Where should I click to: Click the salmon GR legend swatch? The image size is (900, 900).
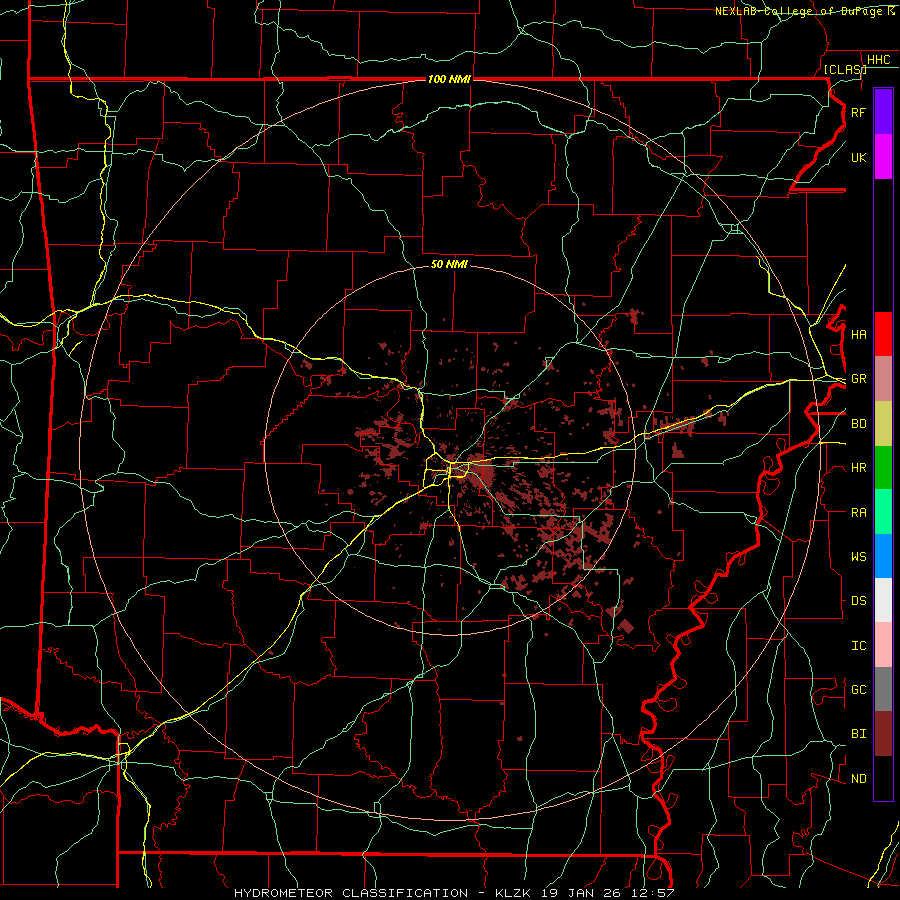(x=883, y=379)
